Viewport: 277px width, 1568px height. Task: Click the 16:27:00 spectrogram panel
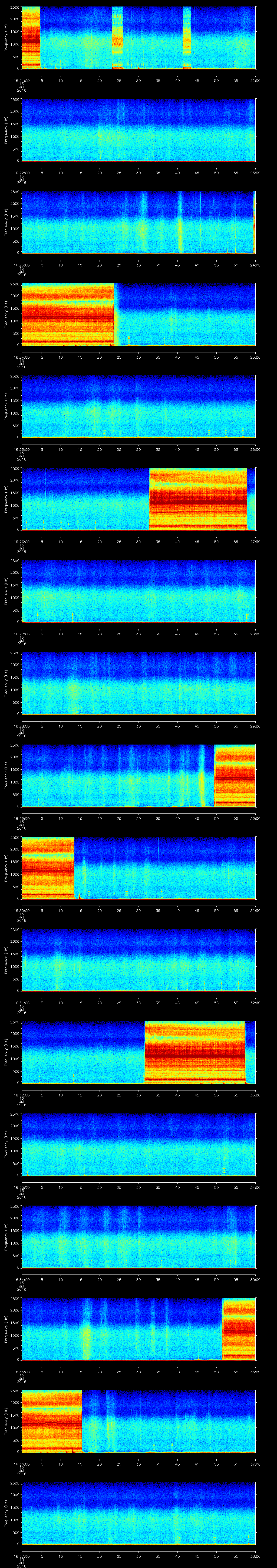[138, 591]
